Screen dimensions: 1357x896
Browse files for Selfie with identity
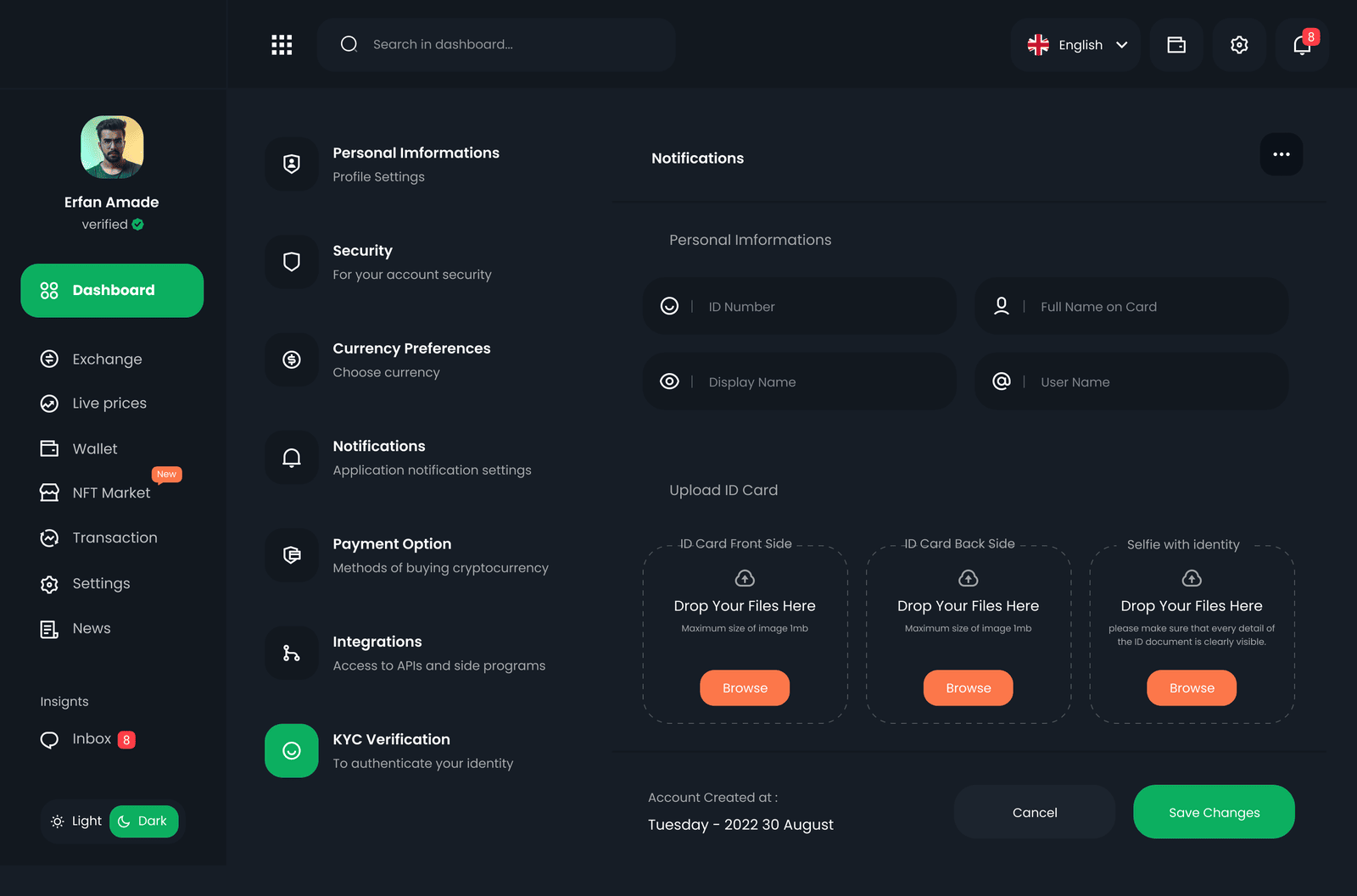1192,688
